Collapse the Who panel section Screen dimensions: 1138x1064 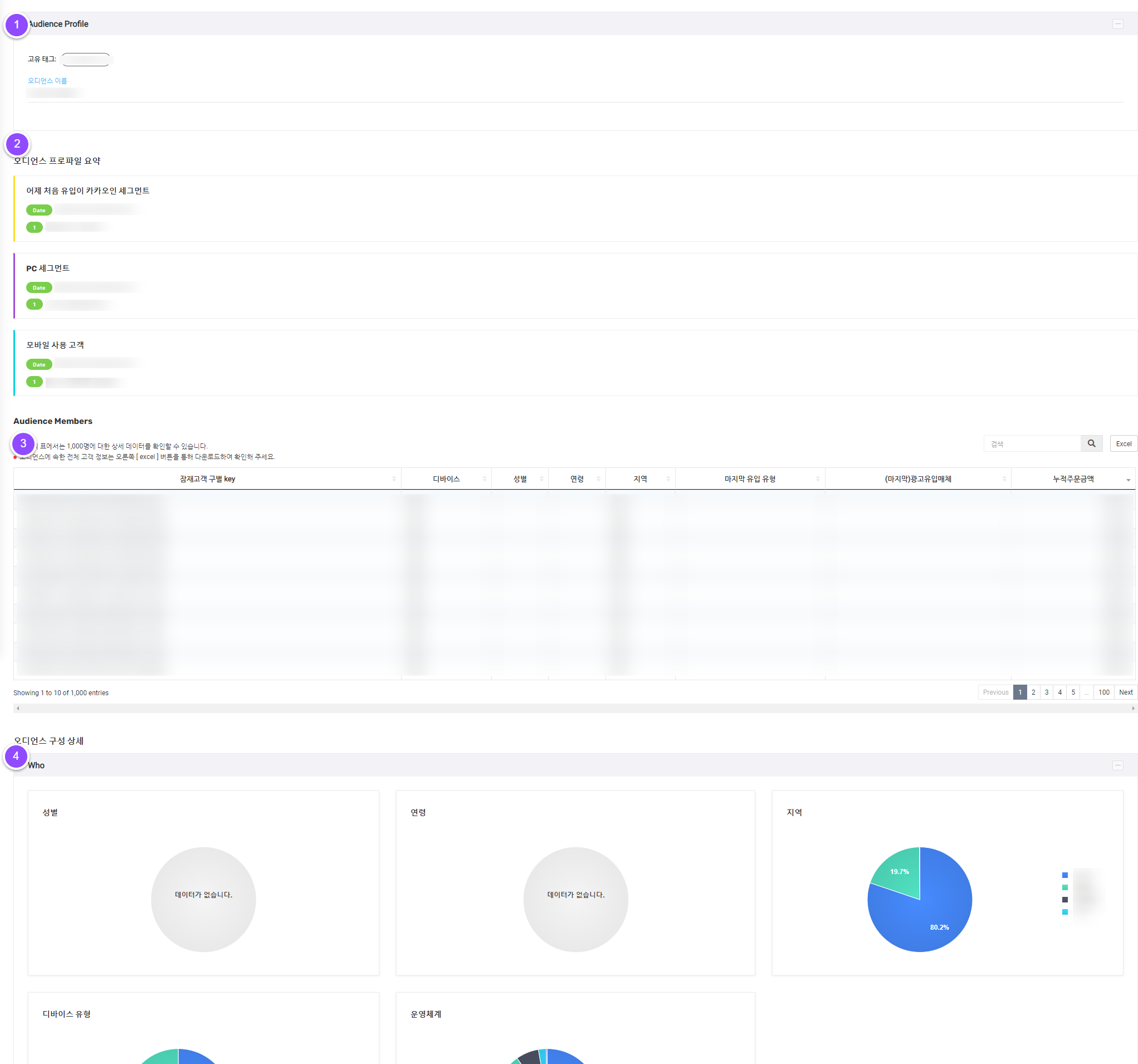coord(1117,765)
